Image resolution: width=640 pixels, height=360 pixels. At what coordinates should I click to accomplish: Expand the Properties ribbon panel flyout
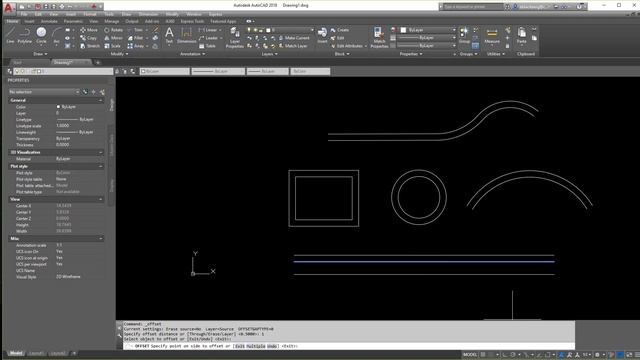411,54
